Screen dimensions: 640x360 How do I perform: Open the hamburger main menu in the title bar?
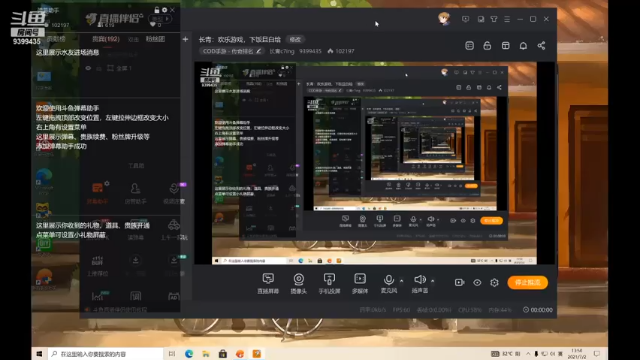pyautogui.click(x=507, y=19)
